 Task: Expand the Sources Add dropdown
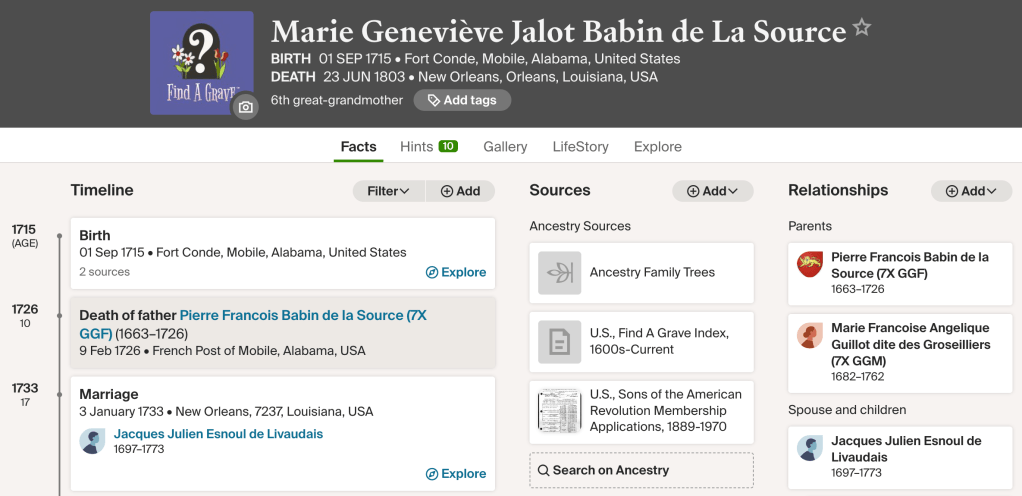point(713,191)
